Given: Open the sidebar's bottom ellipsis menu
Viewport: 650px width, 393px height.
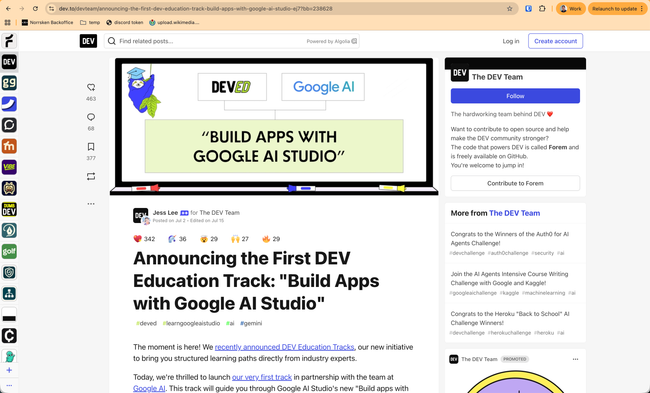Looking at the screenshot, I should click(x=9, y=386).
